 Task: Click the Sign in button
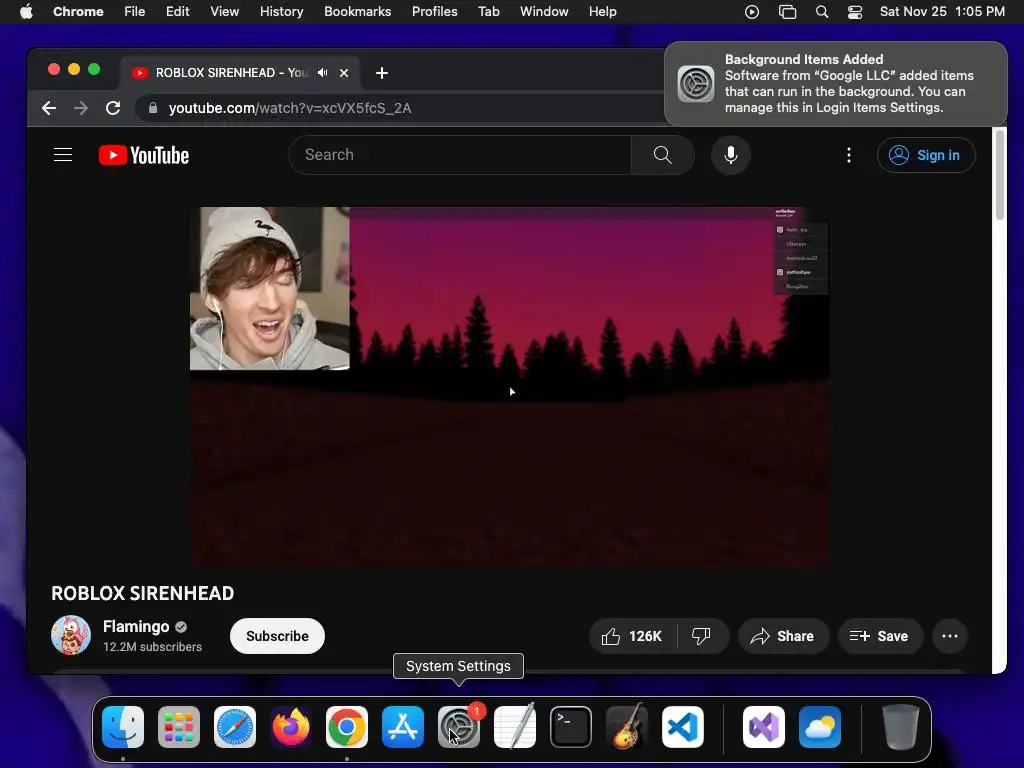[926, 155]
